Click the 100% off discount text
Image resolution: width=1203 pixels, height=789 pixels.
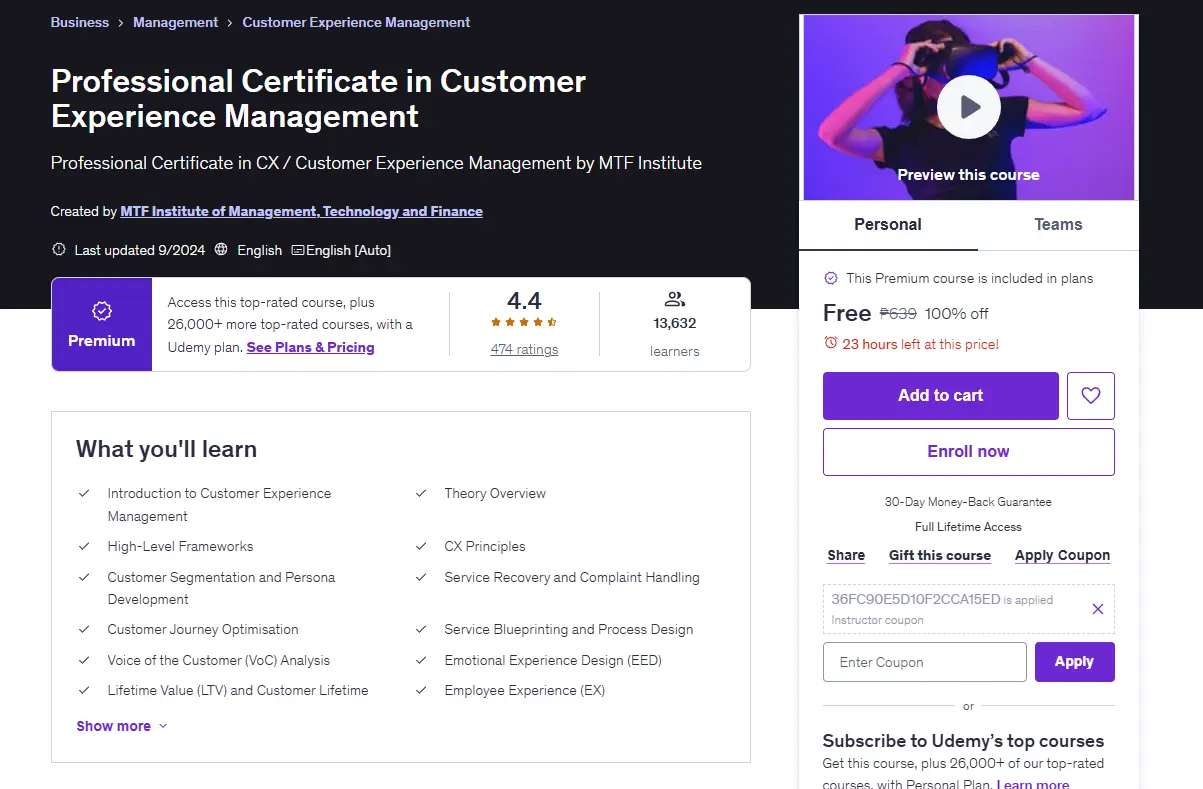pos(956,313)
